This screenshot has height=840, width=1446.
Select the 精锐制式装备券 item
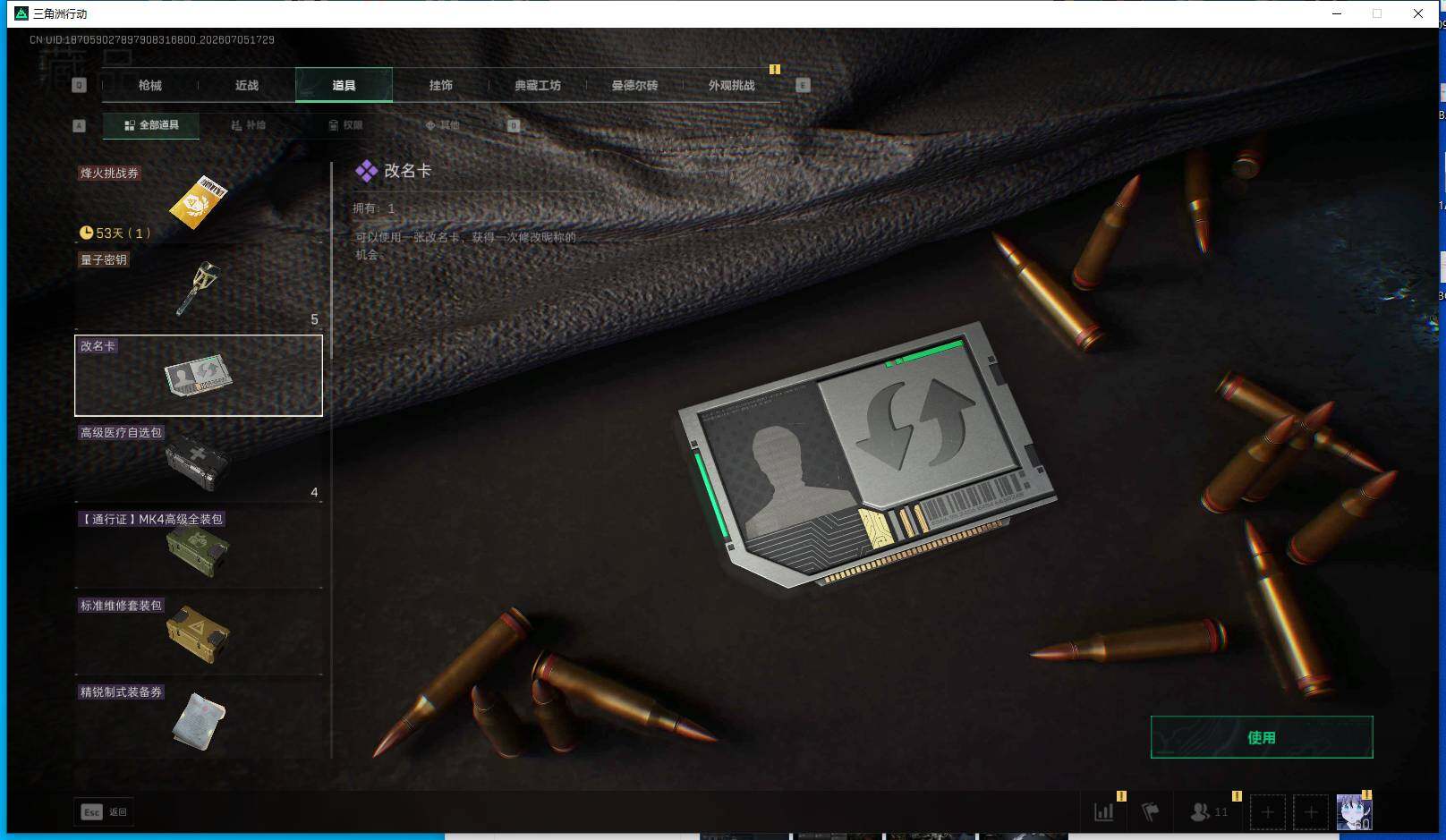199,720
